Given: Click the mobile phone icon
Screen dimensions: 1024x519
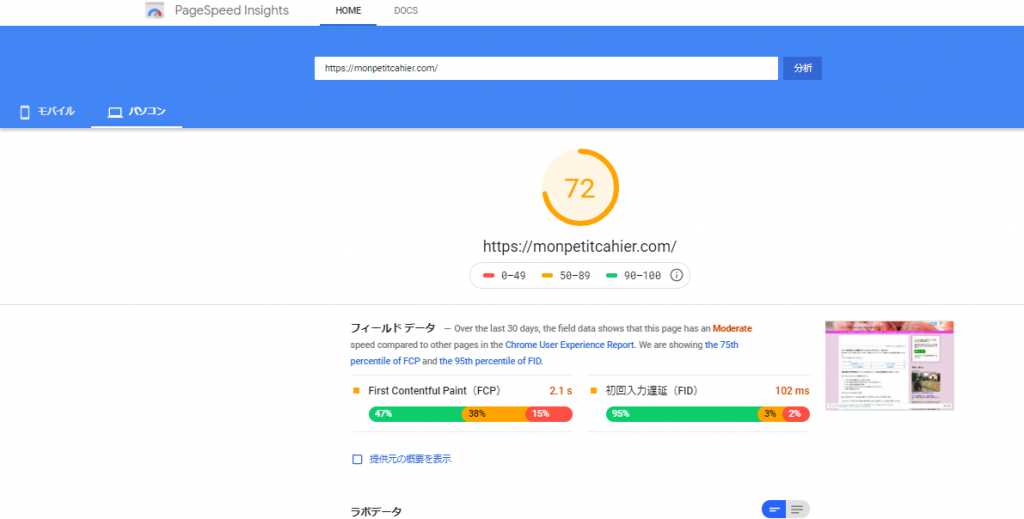Looking at the screenshot, I should (x=25, y=112).
